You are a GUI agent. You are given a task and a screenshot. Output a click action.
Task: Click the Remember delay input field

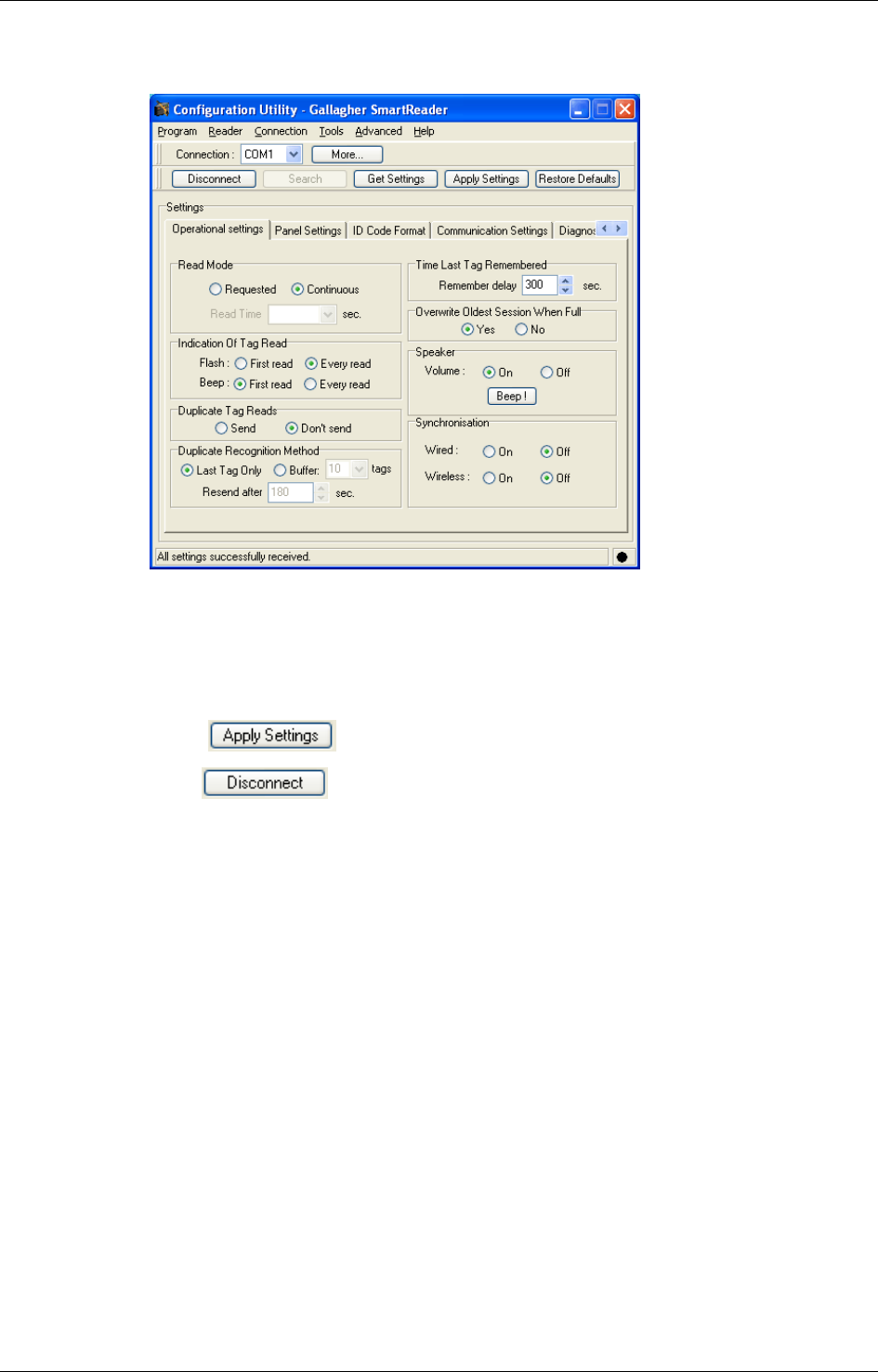coord(540,286)
